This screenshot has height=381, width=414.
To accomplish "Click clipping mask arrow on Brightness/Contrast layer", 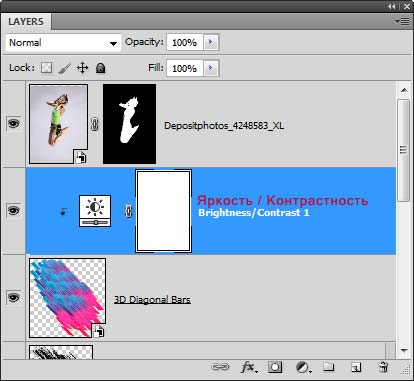I will pyautogui.click(x=63, y=211).
